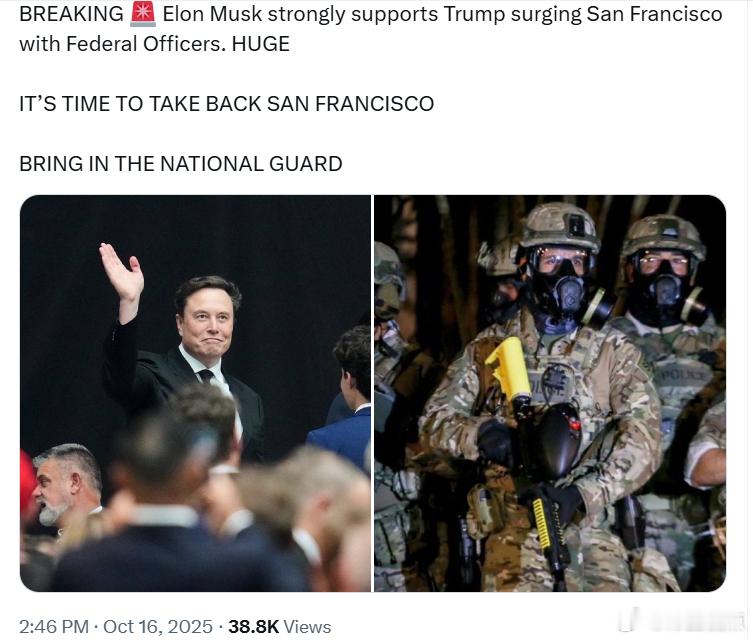
Task: Open the left photo of the man waving
Action: tap(195, 393)
